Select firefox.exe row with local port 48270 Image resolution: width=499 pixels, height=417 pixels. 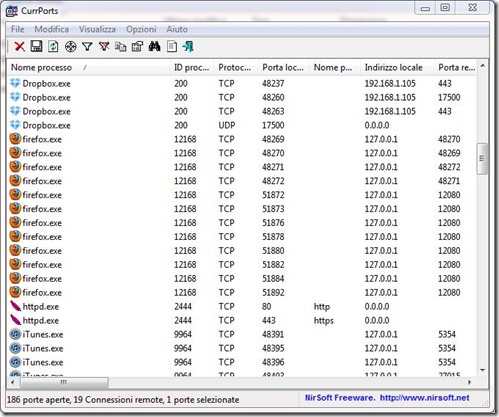point(242,153)
